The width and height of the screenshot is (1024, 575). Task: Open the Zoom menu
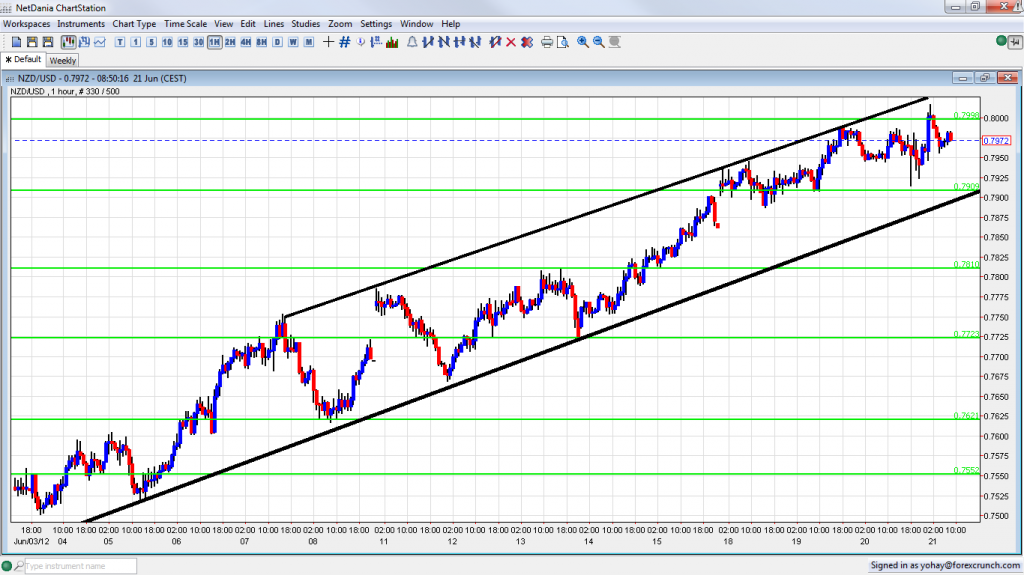tap(340, 24)
